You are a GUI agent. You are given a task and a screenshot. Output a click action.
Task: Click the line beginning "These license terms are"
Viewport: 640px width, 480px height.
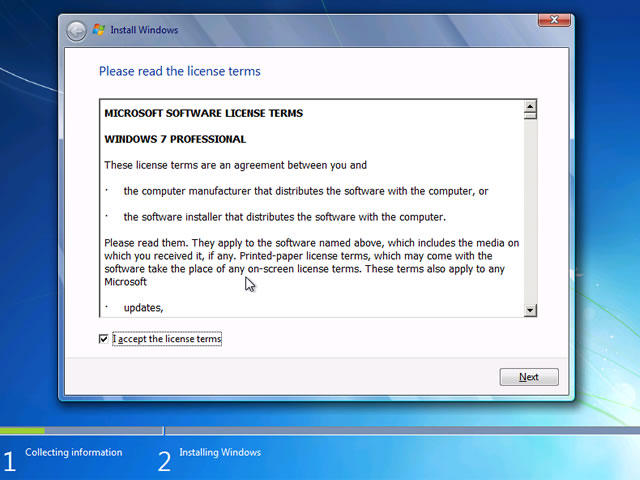(x=236, y=165)
